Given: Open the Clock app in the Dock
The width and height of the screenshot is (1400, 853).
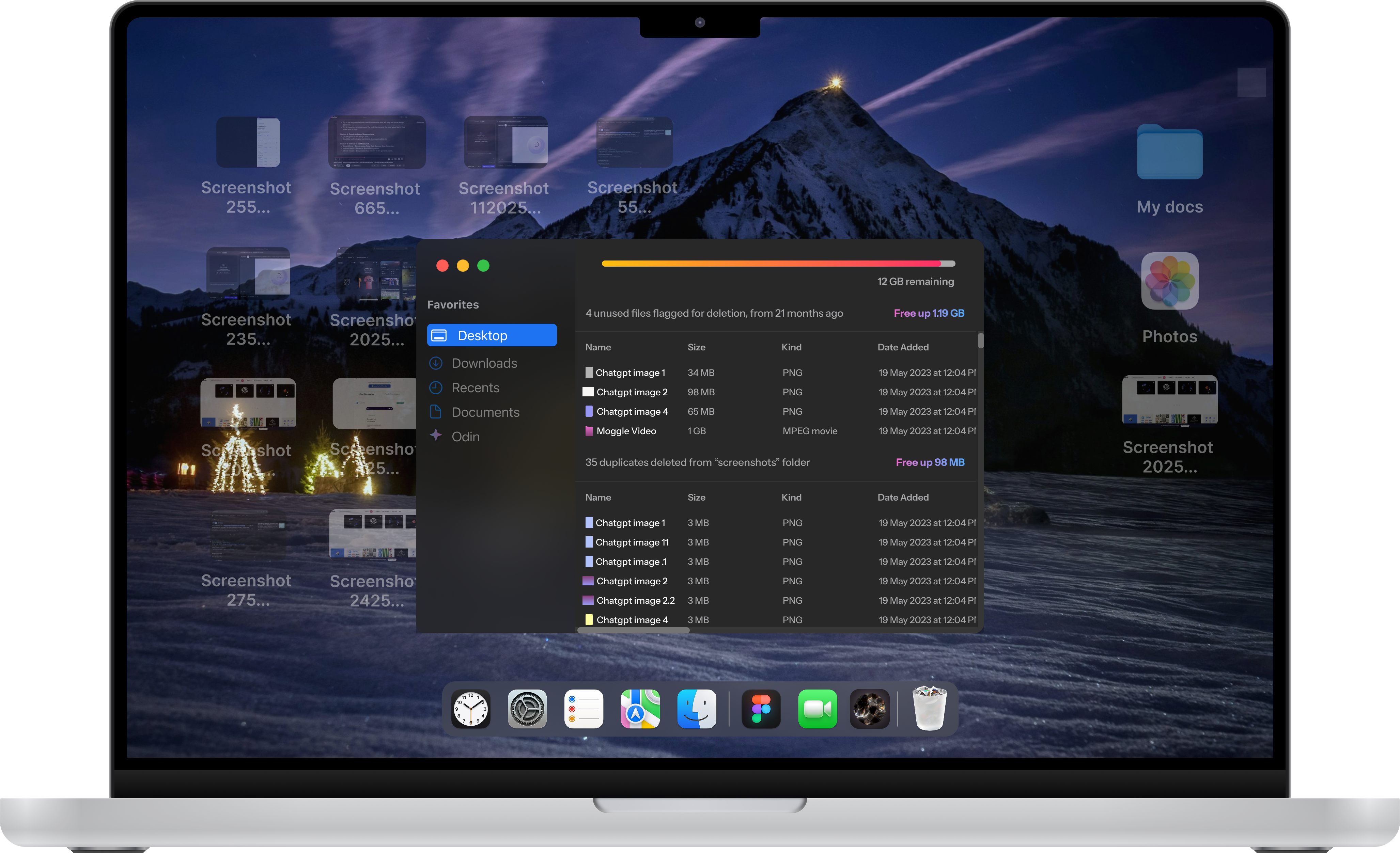Looking at the screenshot, I should coord(470,709).
